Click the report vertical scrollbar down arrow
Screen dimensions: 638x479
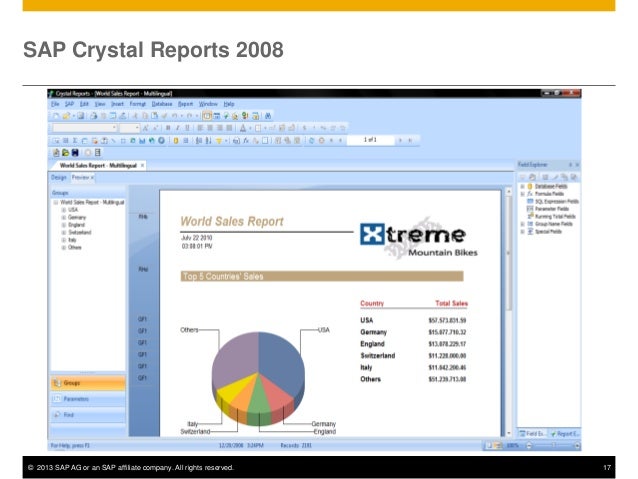pyautogui.click(x=509, y=433)
